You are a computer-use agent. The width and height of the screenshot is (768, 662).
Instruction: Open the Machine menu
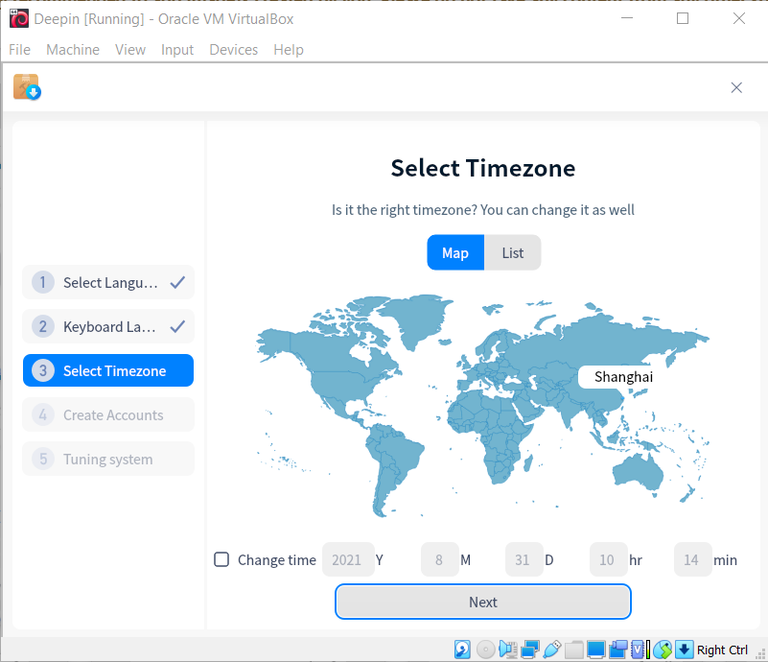[x=72, y=49]
